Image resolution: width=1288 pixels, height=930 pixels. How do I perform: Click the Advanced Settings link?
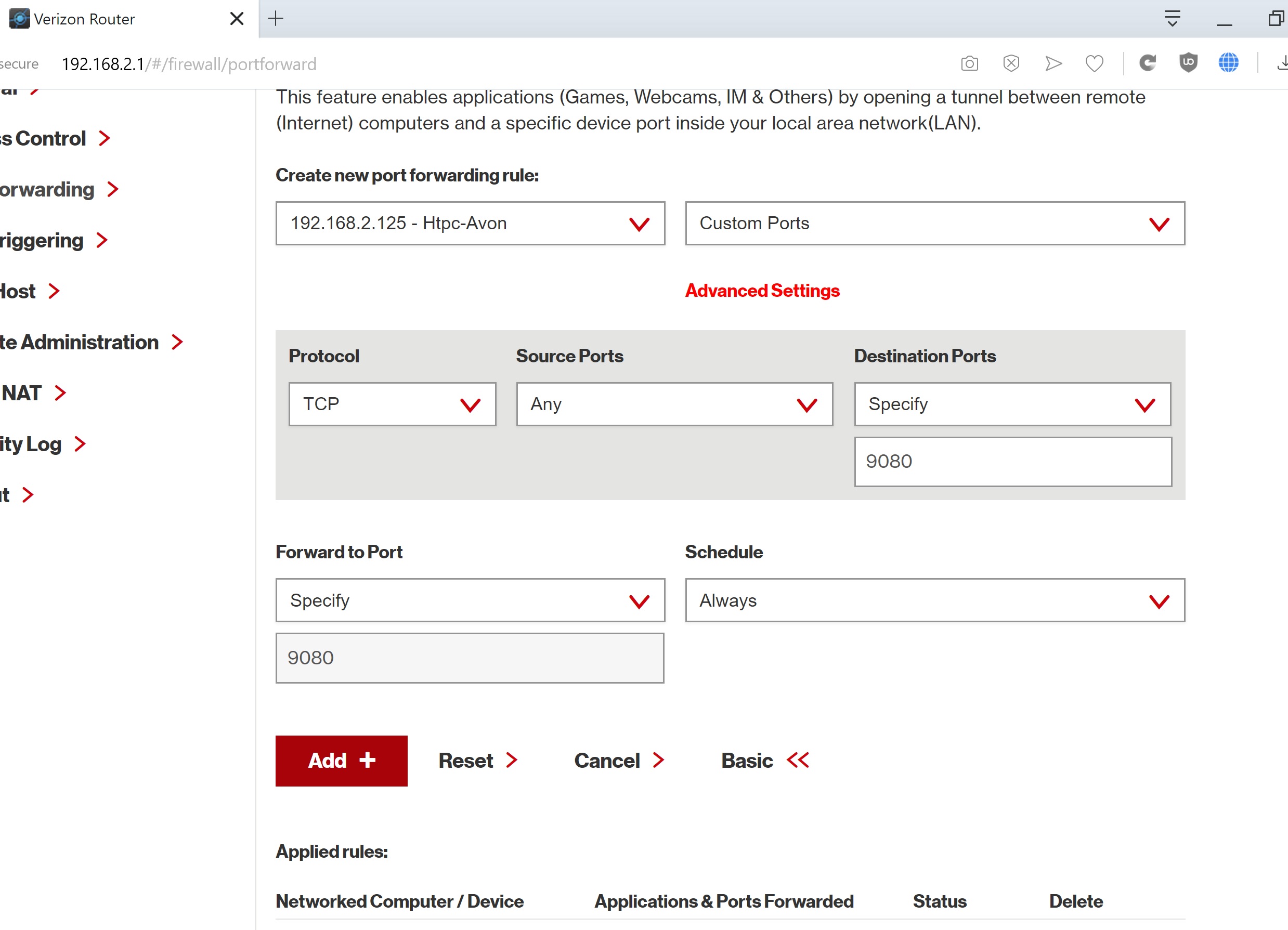click(762, 291)
